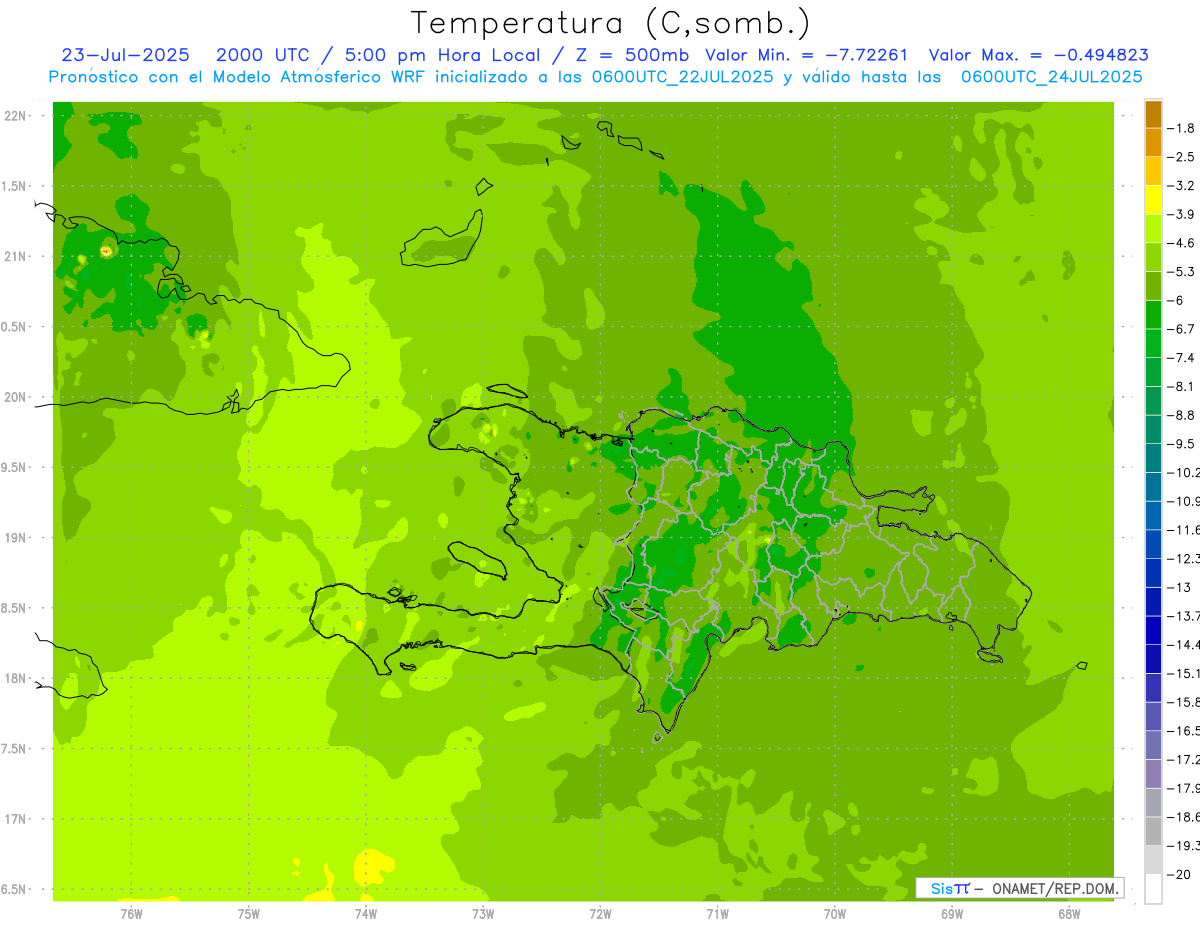Click the "20N" latitude axis label
1200x927 pixels.
14,397
